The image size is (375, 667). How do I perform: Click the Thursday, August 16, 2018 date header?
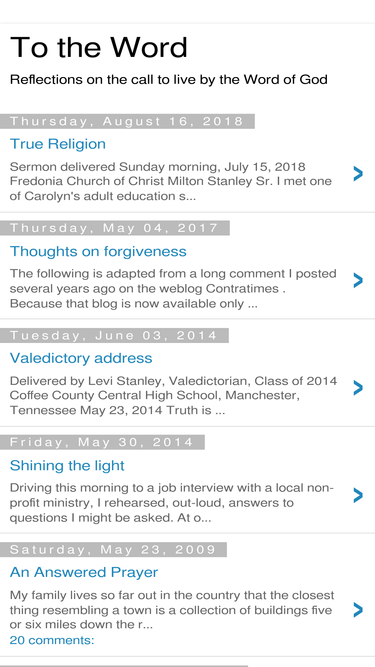tap(127, 121)
